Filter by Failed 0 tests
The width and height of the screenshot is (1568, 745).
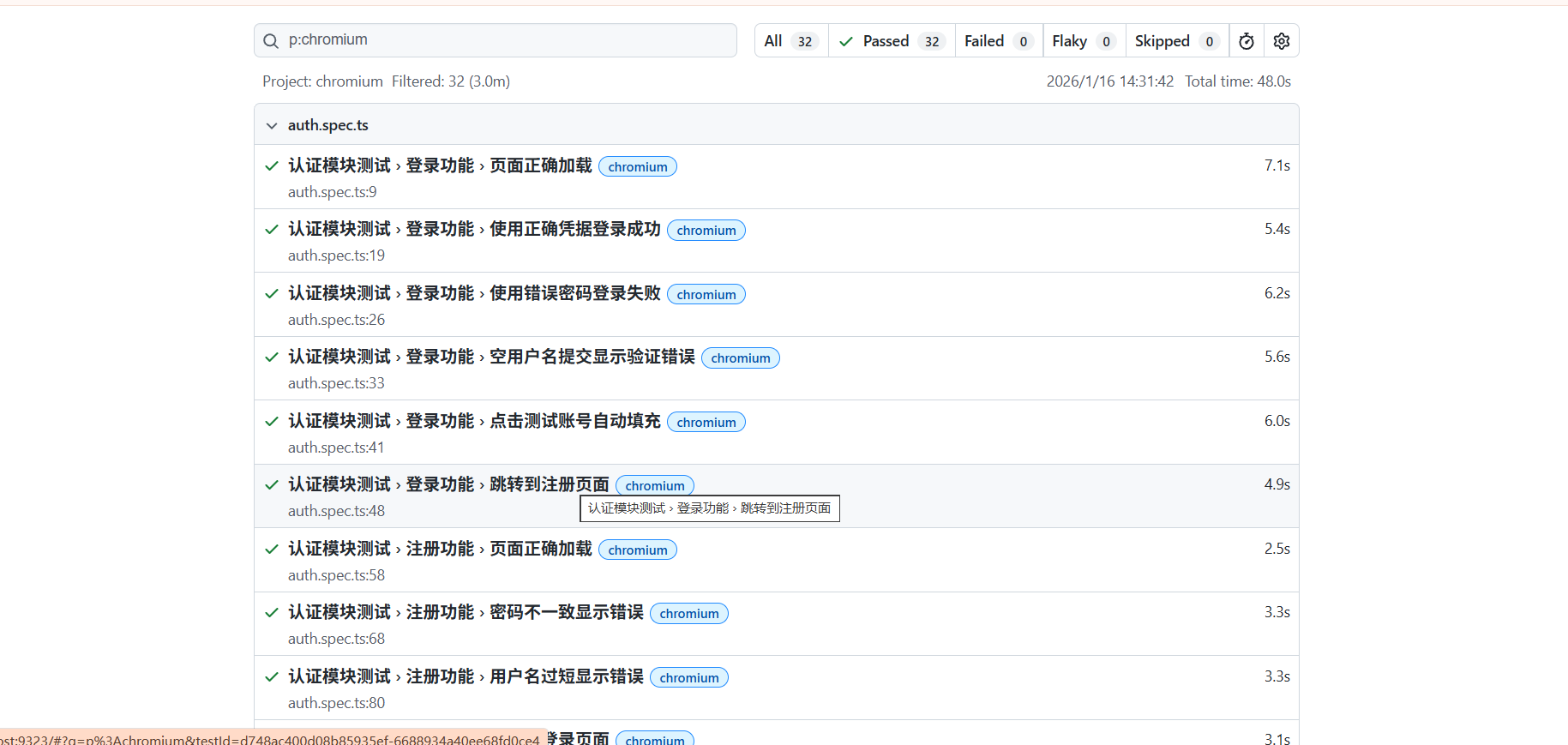pyautogui.click(x=999, y=41)
